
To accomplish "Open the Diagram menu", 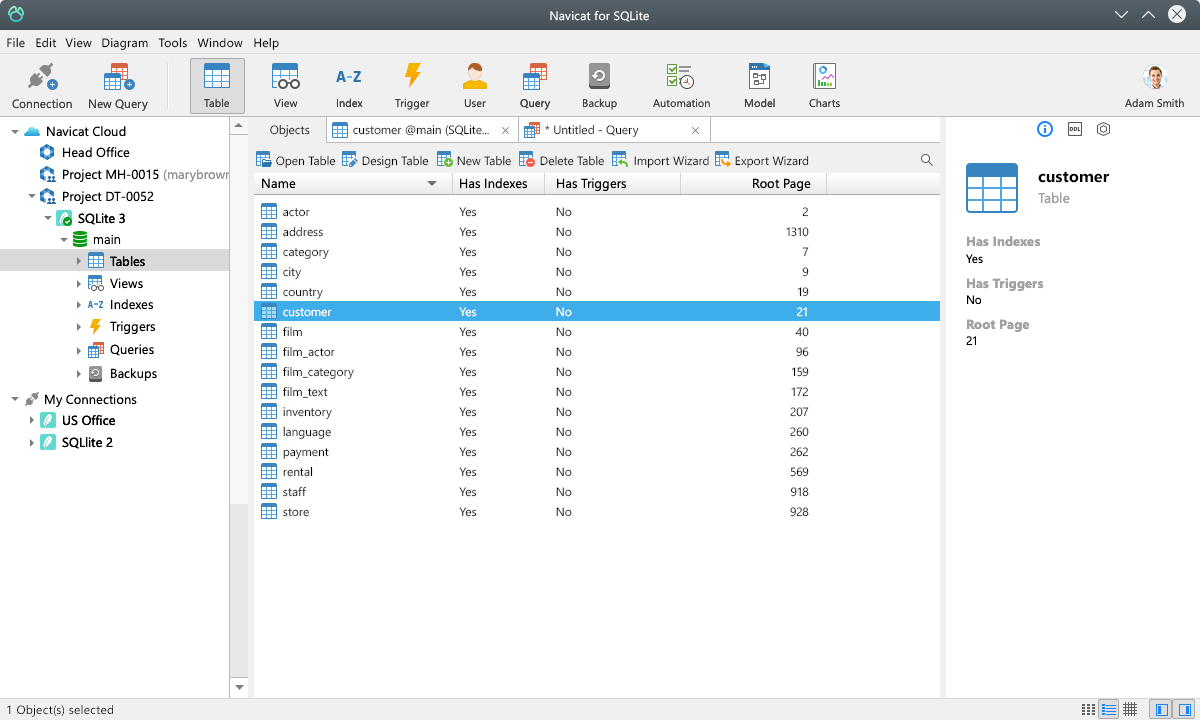I will (124, 43).
